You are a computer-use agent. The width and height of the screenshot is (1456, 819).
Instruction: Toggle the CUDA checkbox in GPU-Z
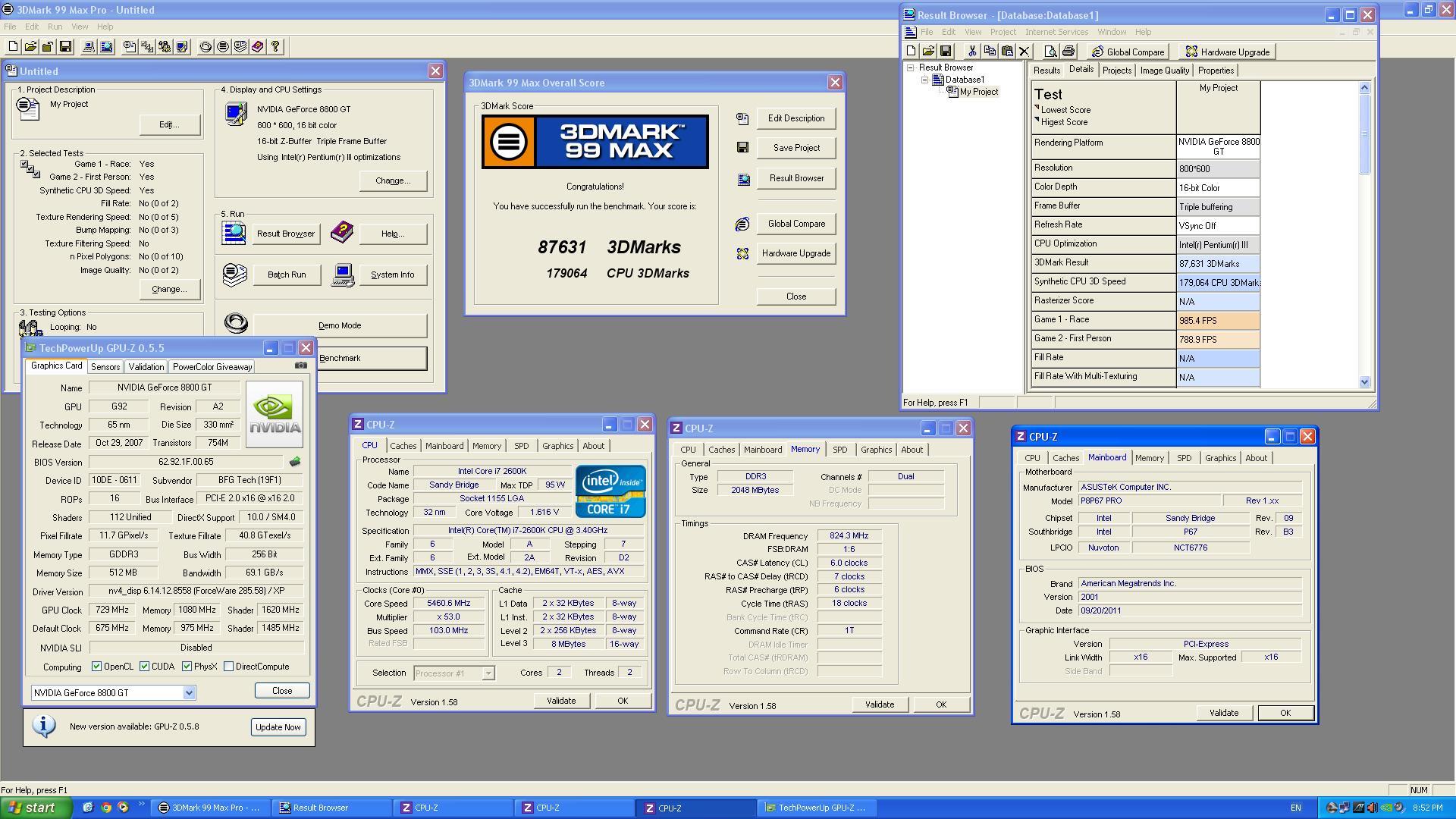click(x=144, y=667)
